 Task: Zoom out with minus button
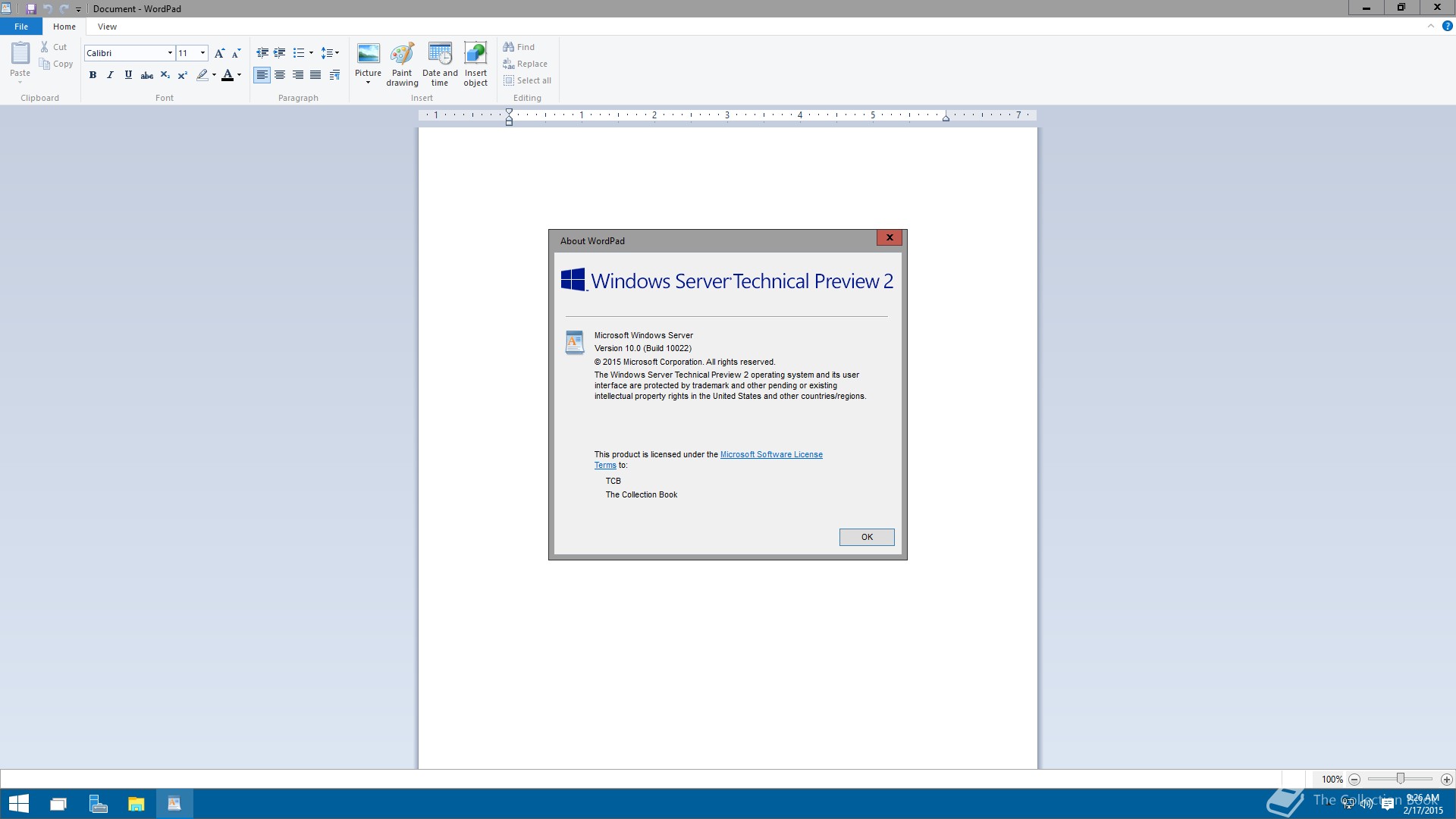1354,780
